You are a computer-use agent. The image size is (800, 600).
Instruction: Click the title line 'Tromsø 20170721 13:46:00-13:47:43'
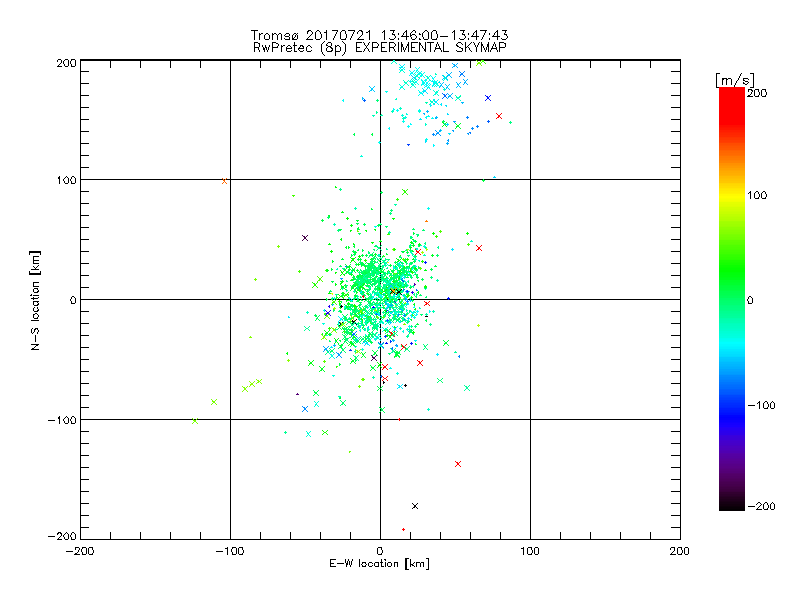pyautogui.click(x=379, y=35)
